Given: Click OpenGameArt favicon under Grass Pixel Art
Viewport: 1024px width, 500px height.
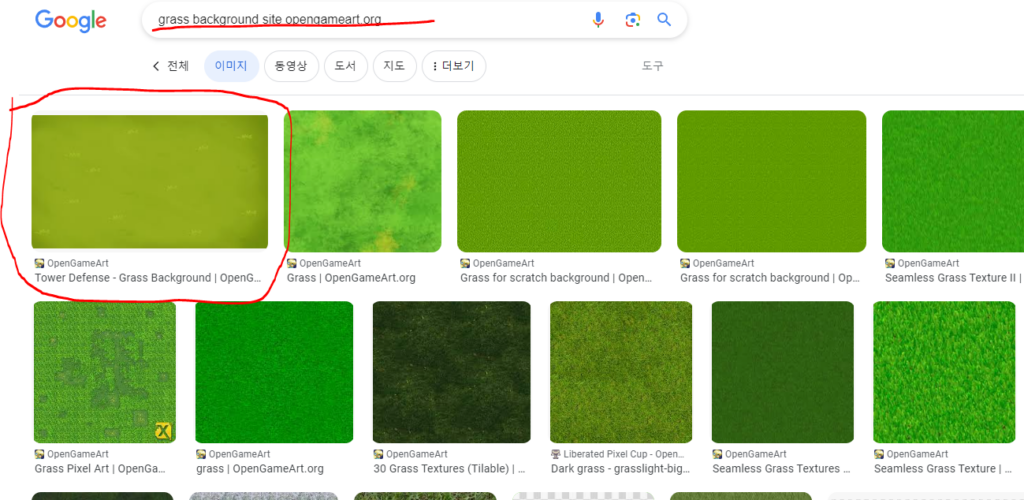Looking at the screenshot, I should click(x=40, y=454).
